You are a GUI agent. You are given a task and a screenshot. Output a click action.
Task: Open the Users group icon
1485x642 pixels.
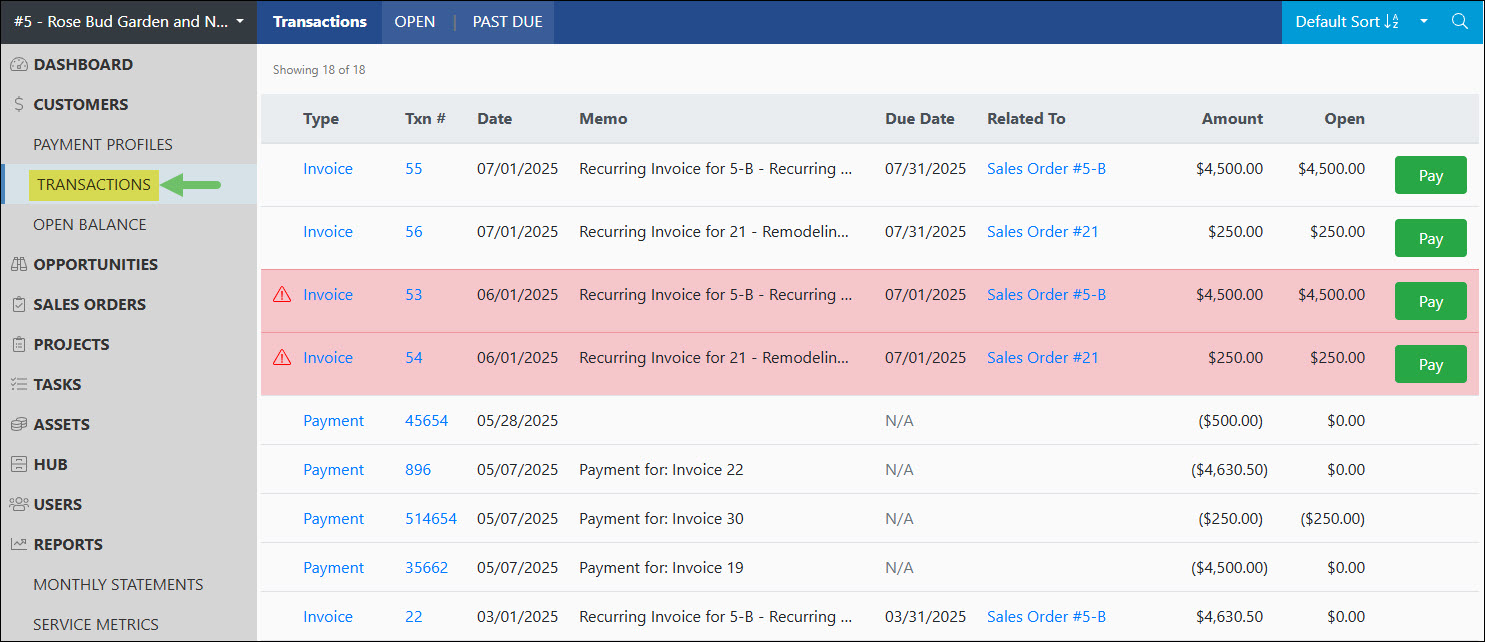click(x=20, y=504)
